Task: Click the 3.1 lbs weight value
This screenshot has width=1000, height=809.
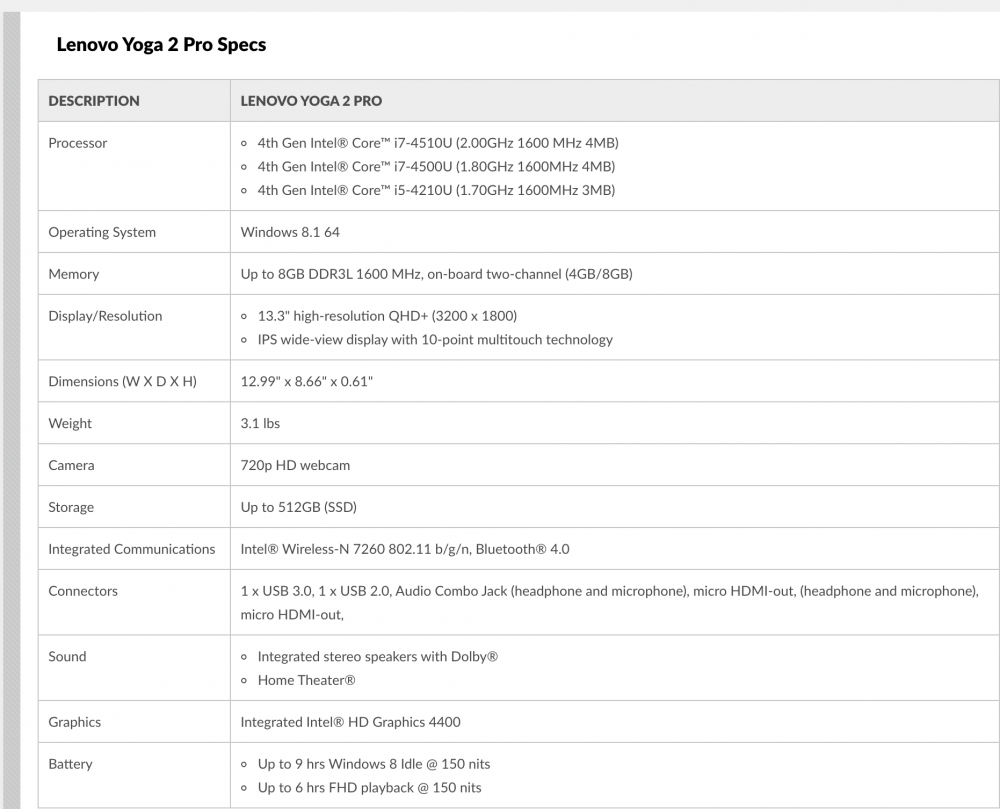Action: [260, 423]
